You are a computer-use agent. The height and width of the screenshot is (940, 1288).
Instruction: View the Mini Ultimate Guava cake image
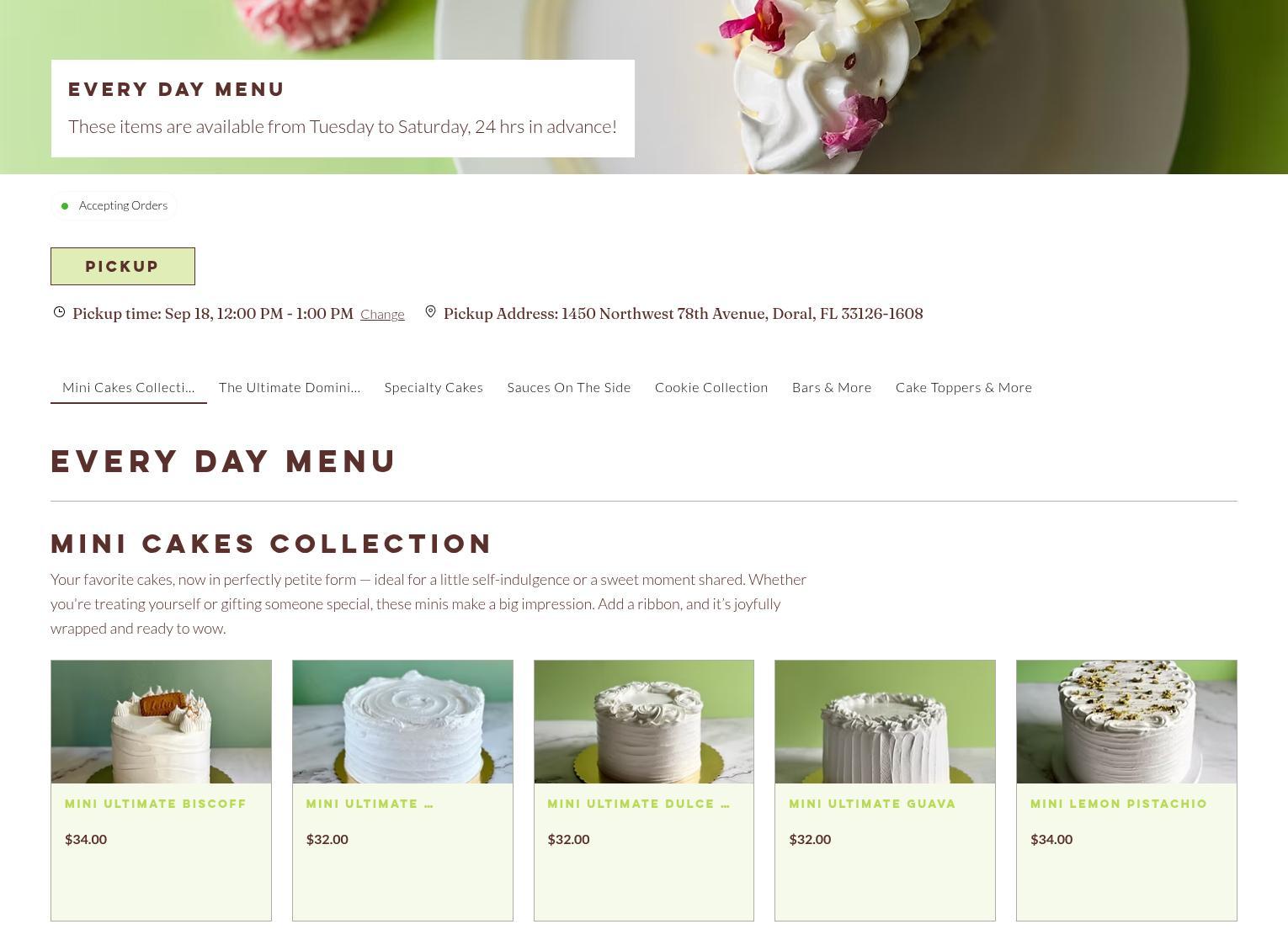pos(885,722)
